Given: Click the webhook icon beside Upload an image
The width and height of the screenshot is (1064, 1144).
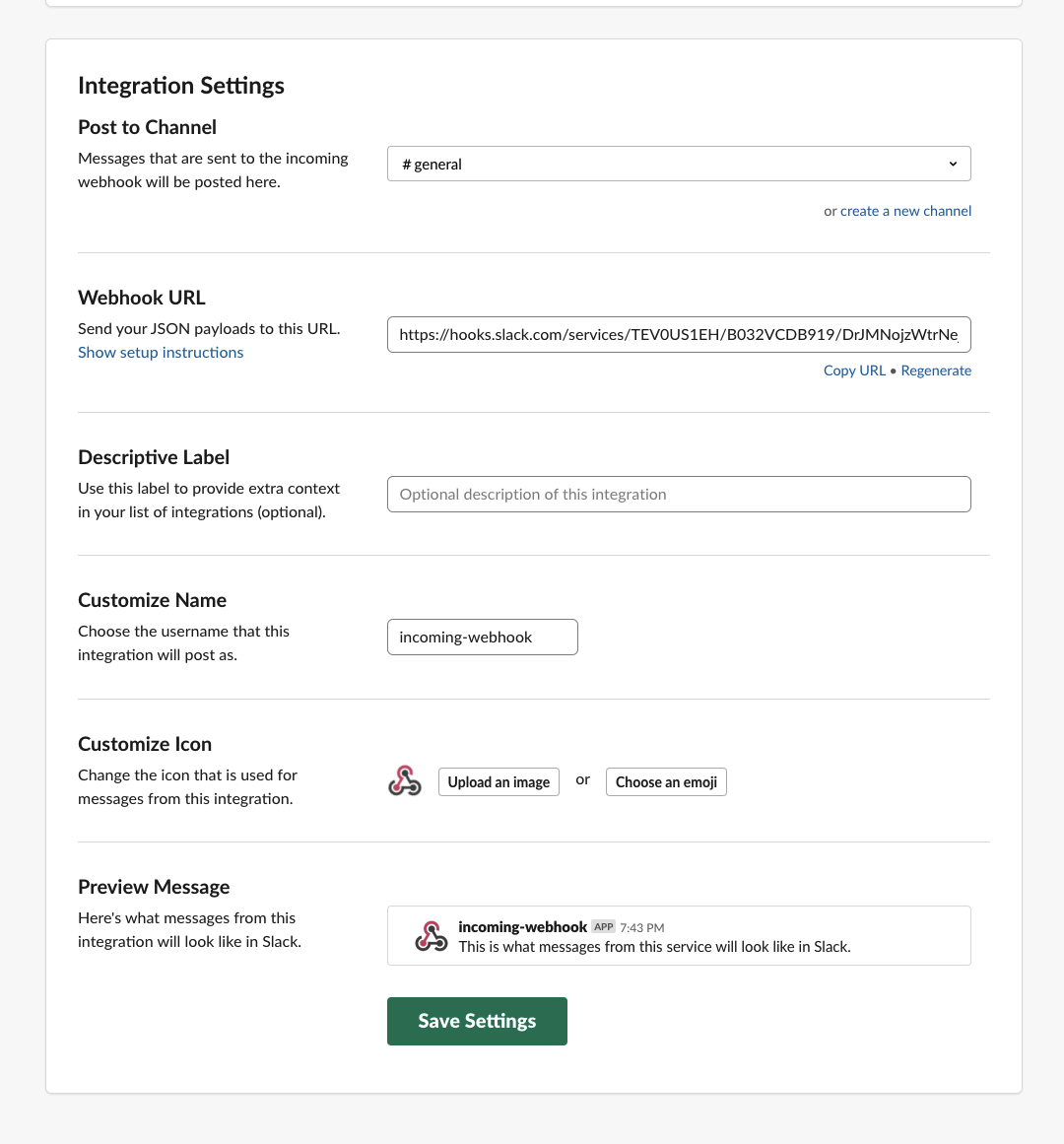Looking at the screenshot, I should point(405,781).
